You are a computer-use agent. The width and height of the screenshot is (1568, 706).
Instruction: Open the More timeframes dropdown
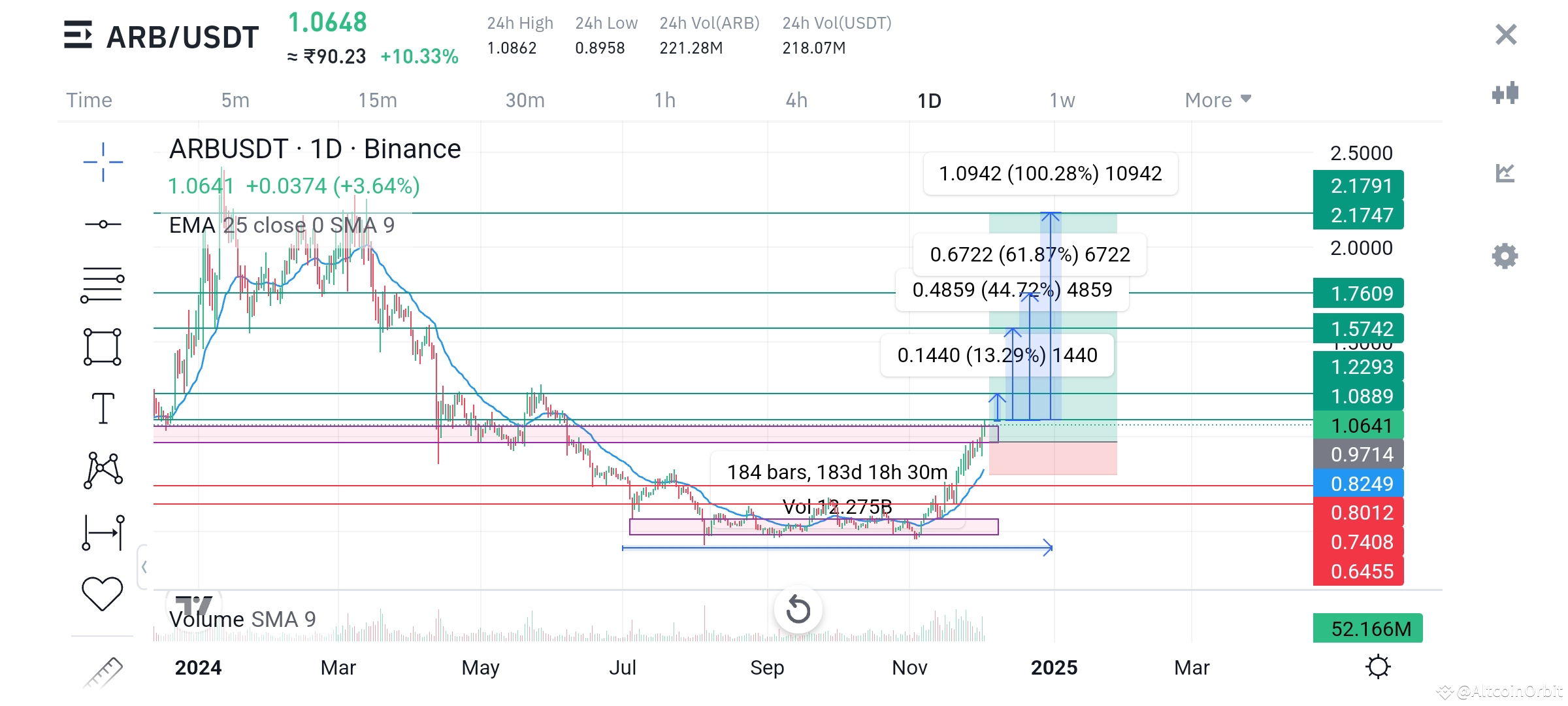pos(1217,99)
